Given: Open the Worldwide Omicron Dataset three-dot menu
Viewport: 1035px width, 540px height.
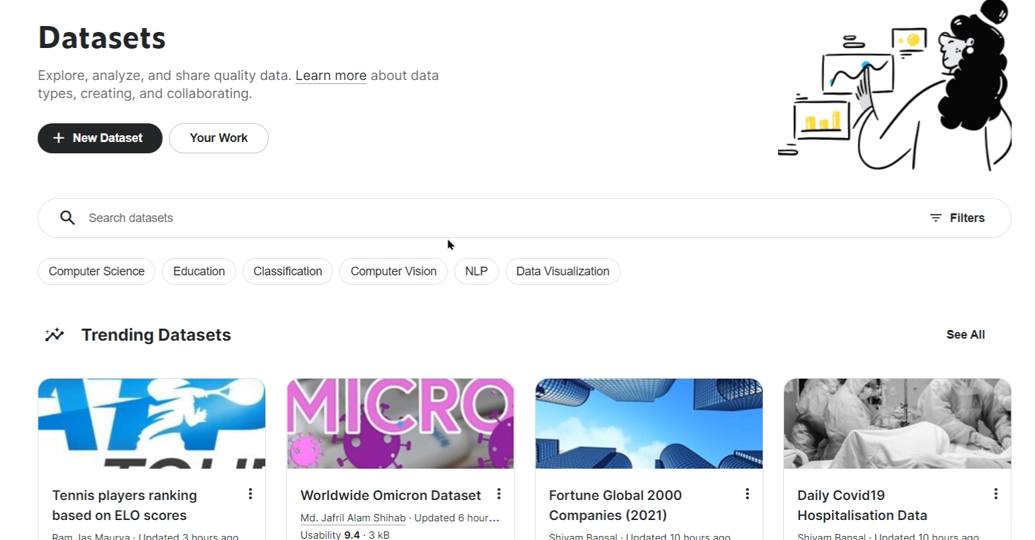Looking at the screenshot, I should point(499,494).
